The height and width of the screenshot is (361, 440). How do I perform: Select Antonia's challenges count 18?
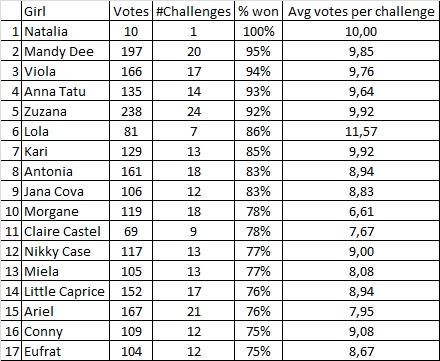pyautogui.click(x=193, y=171)
